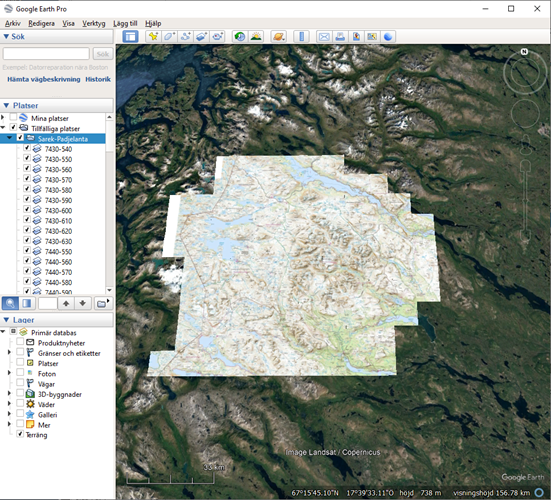
Task: Open the Verktyg menu
Action: (x=93, y=24)
